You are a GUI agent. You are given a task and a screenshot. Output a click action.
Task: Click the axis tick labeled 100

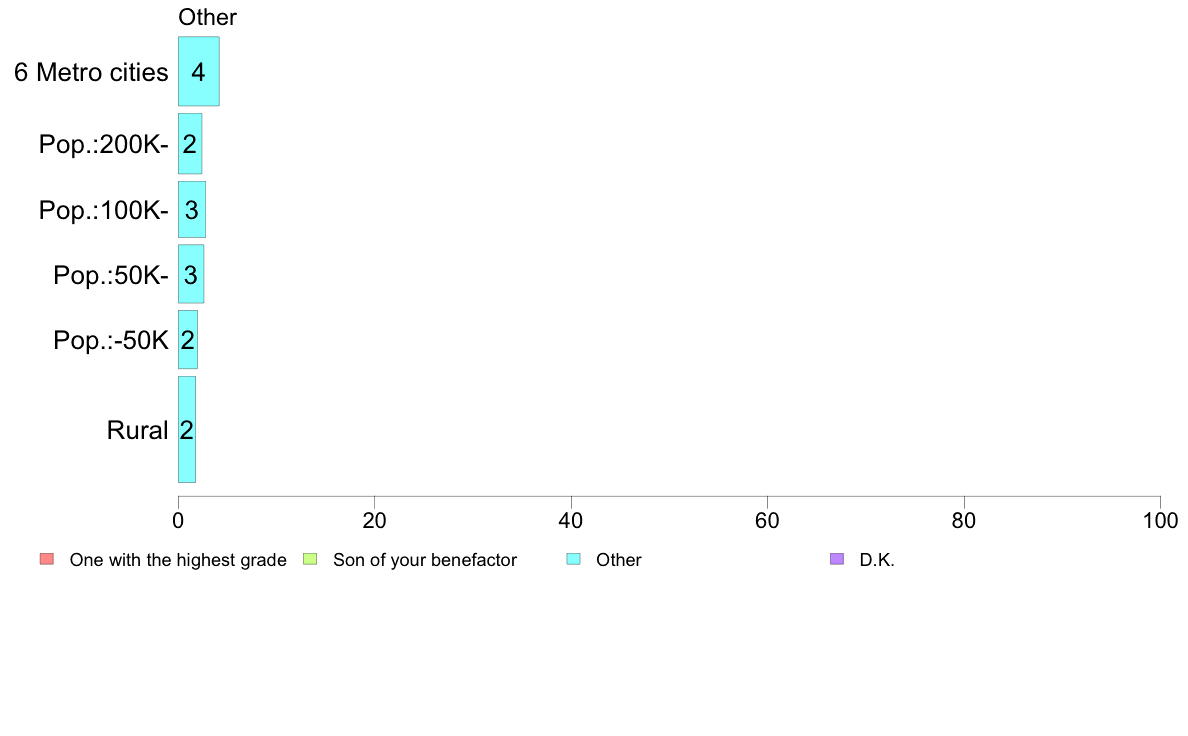[1160, 520]
